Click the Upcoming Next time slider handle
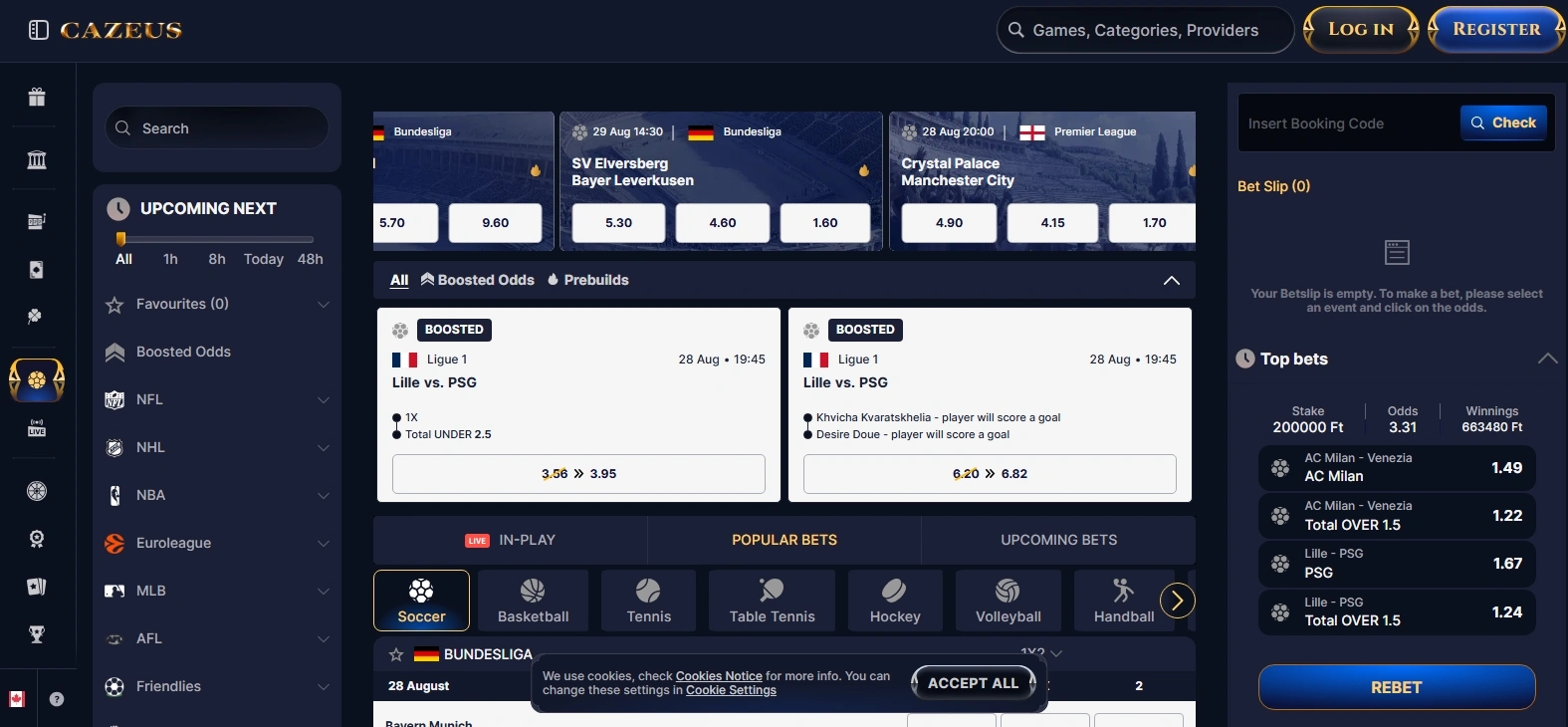1568x727 pixels. click(120, 239)
